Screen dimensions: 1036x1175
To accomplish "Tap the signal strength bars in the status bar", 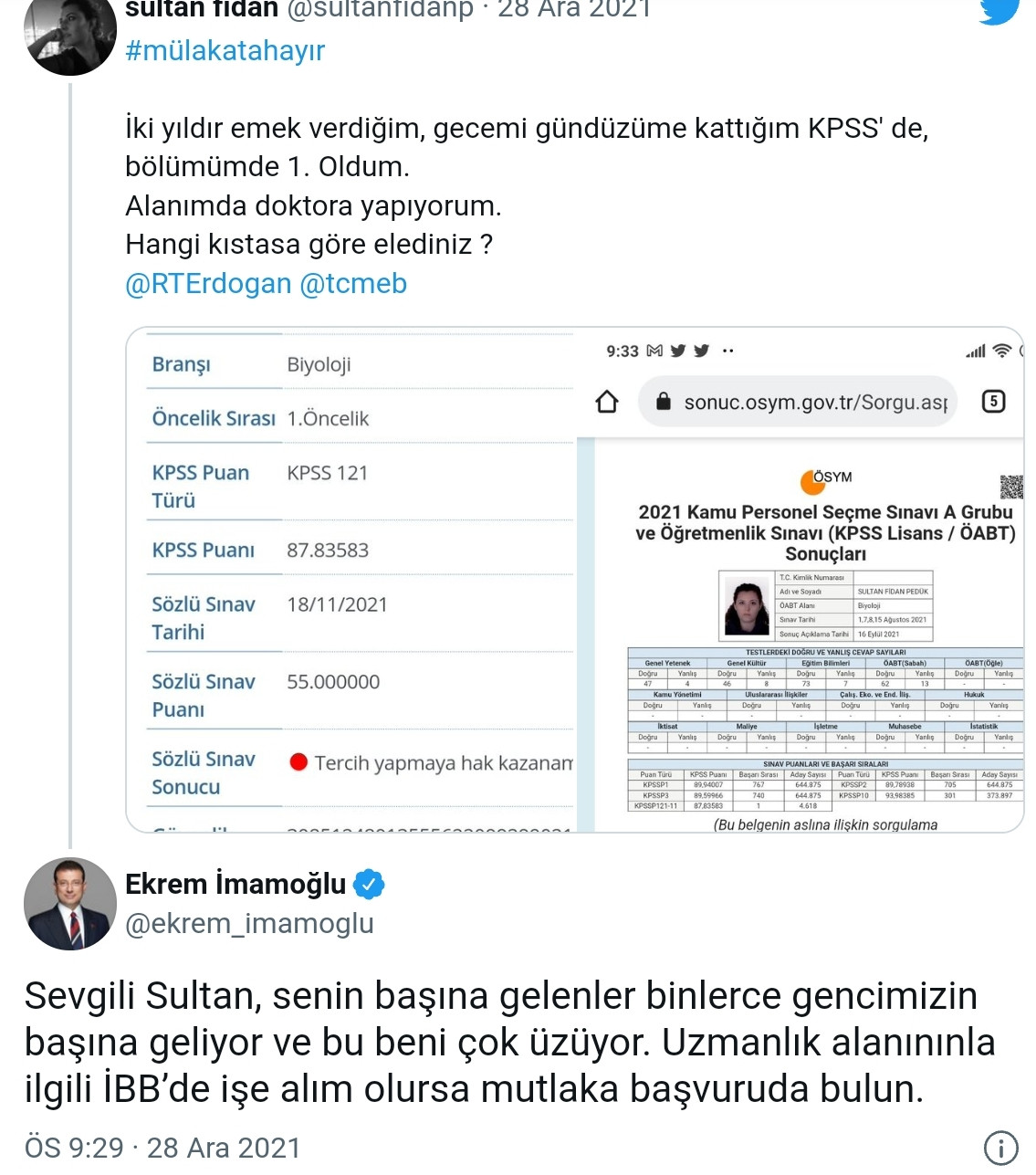I will tap(973, 351).
